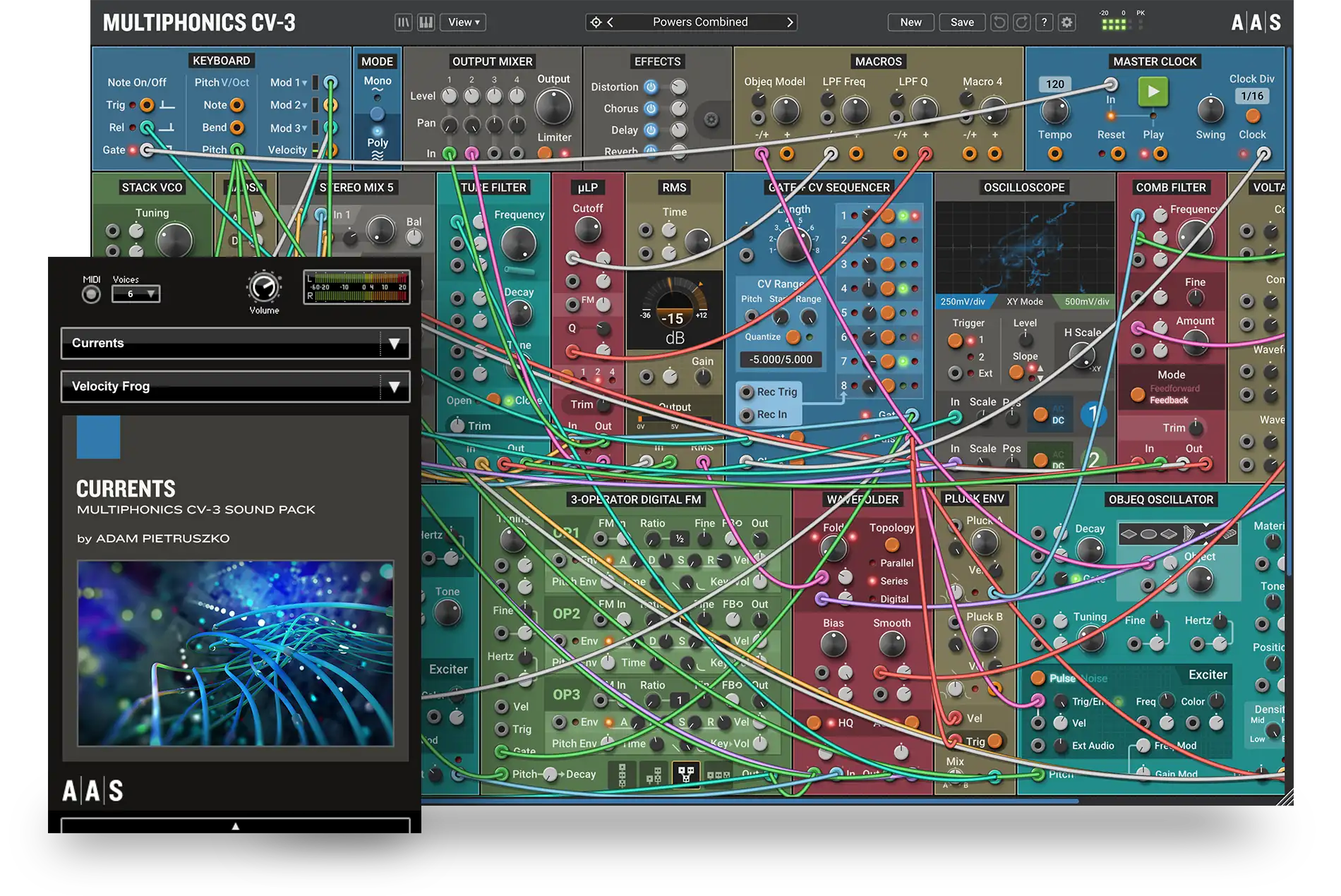Go to the next preset arrow
The height and width of the screenshot is (896, 1341).
tap(790, 23)
